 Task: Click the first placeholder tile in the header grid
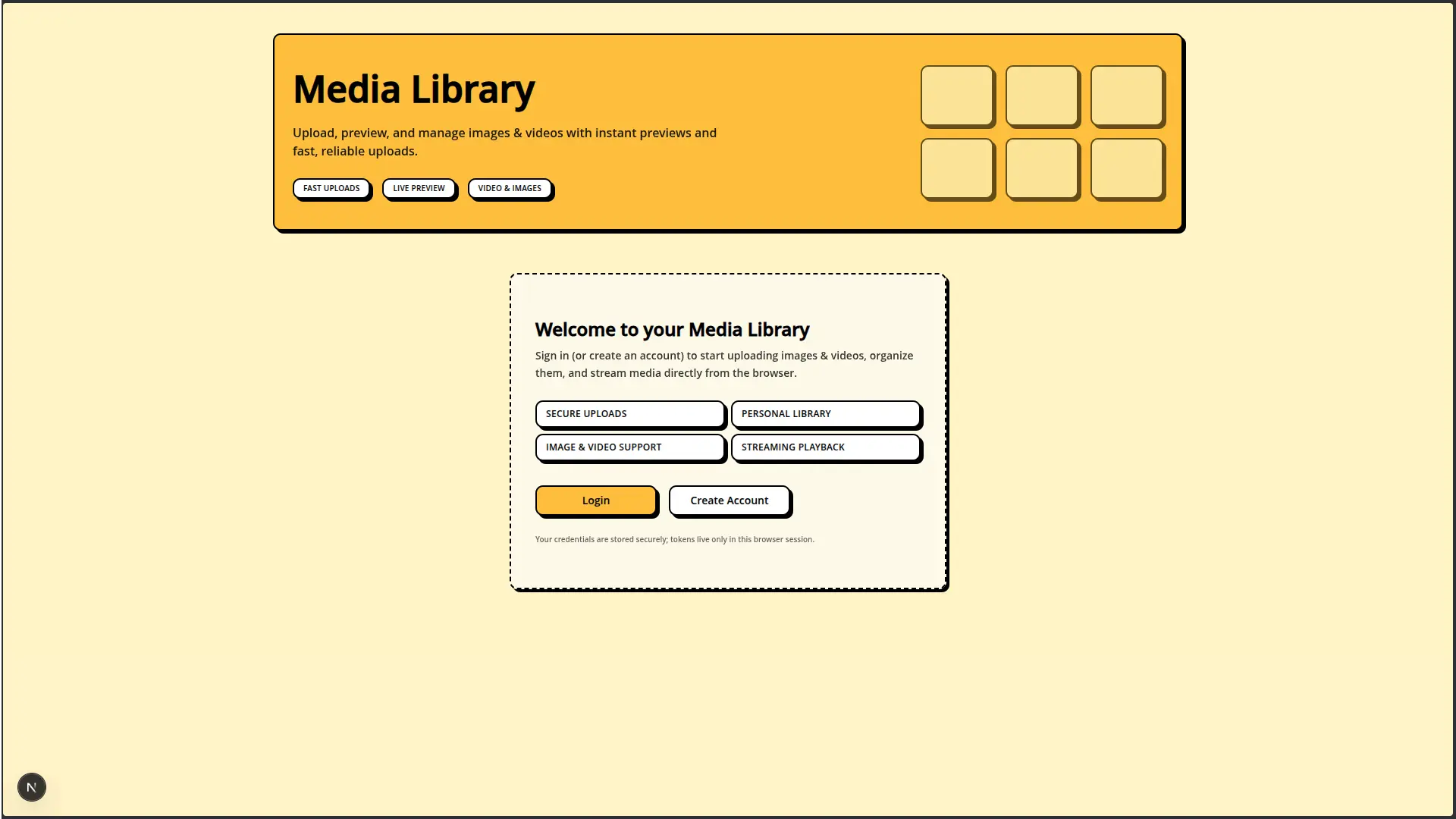(x=957, y=96)
